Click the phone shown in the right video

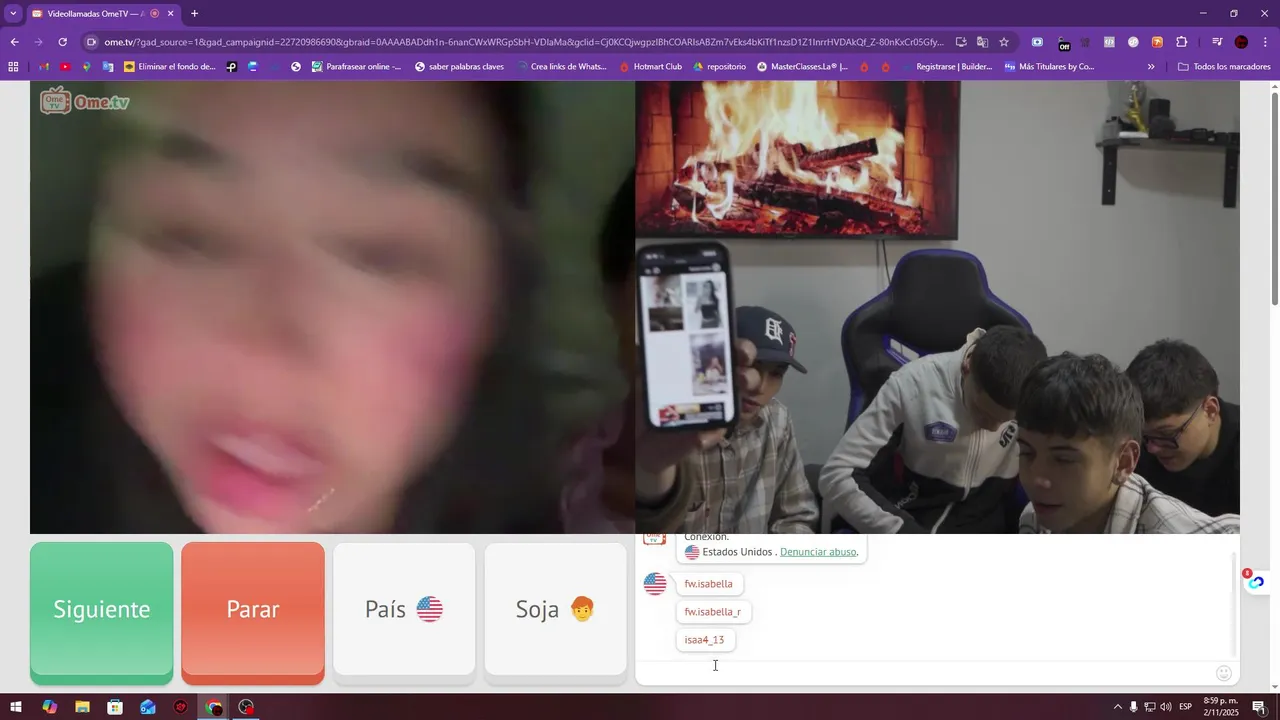pos(686,335)
